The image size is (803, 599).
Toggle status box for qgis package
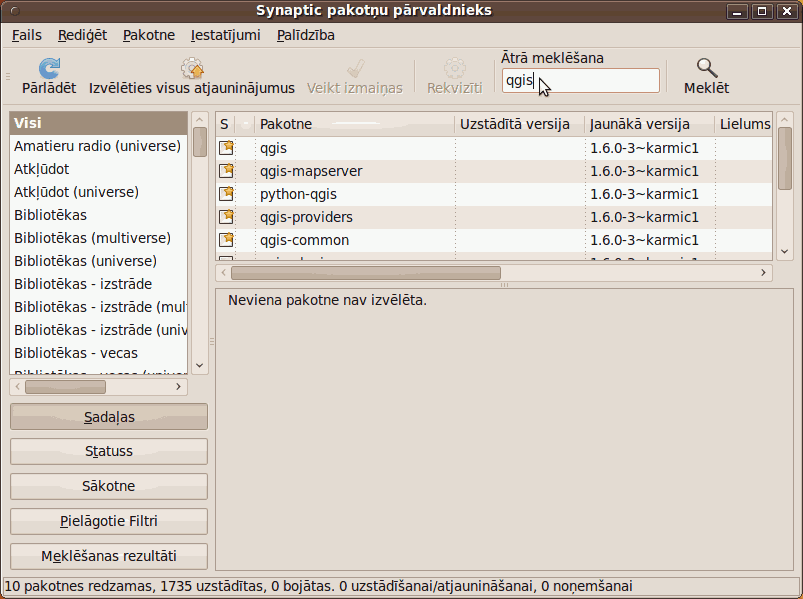pyautogui.click(x=226, y=147)
